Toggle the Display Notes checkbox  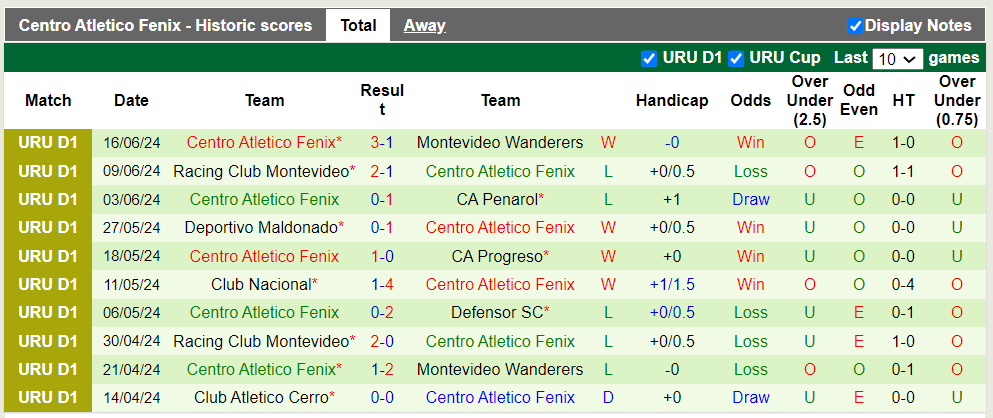pyautogui.click(x=855, y=26)
